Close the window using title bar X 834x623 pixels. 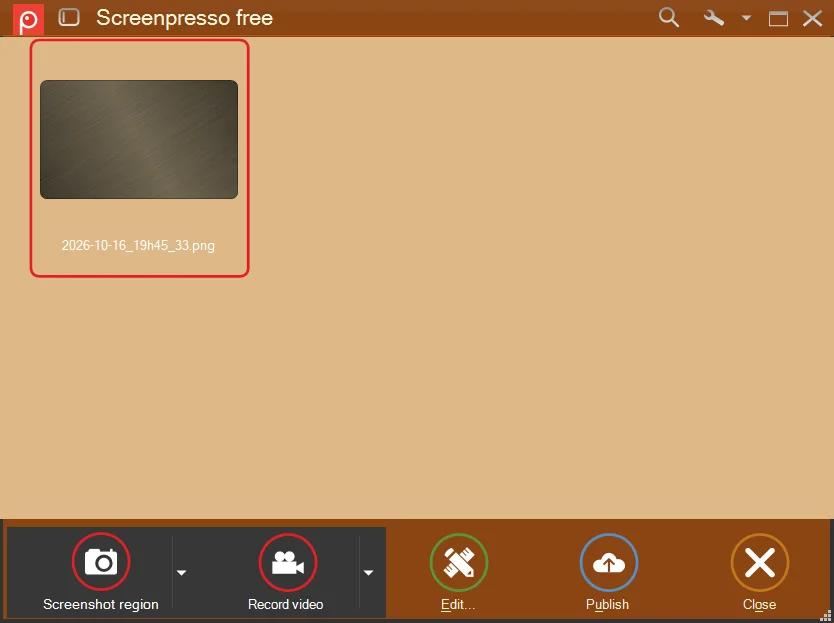pos(812,19)
